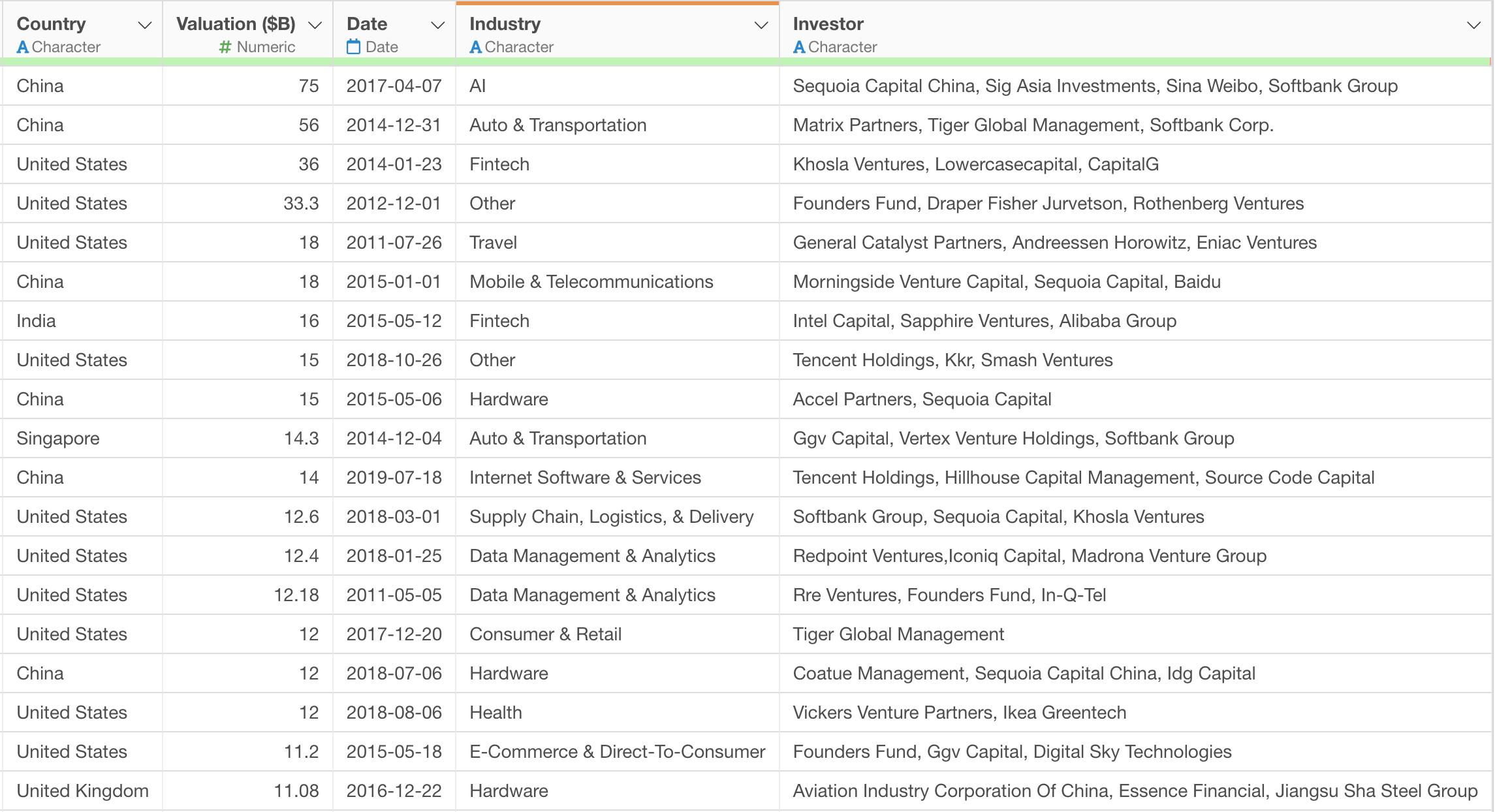Select valuation cell showing 33.3
Viewport: 1495px width, 812px height.
pos(301,204)
